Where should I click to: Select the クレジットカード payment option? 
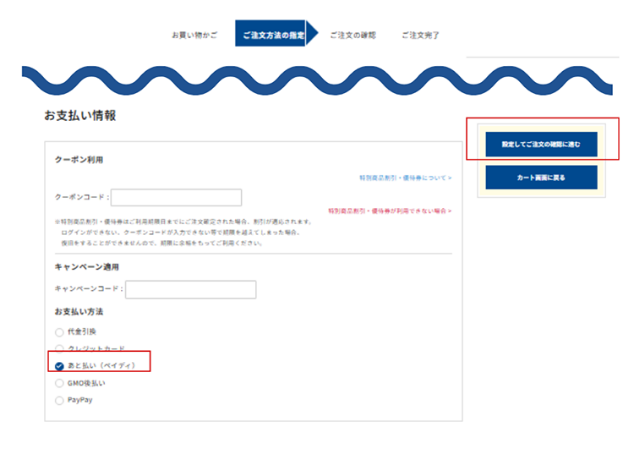point(60,348)
